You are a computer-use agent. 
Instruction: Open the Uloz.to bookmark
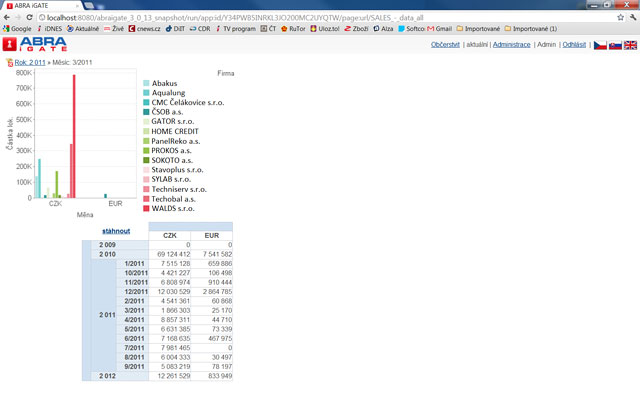(x=325, y=29)
